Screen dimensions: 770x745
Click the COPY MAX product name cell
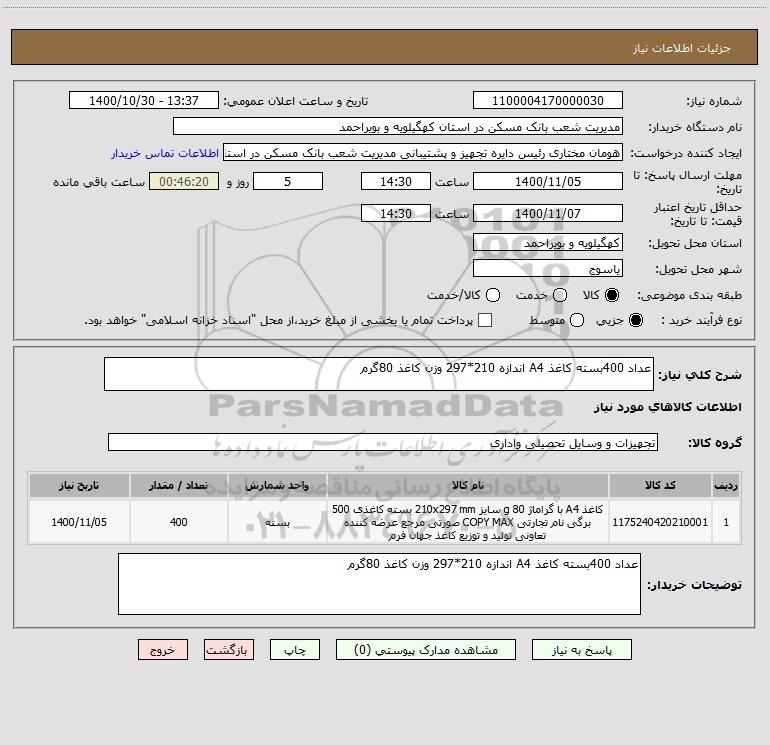tap(468, 522)
